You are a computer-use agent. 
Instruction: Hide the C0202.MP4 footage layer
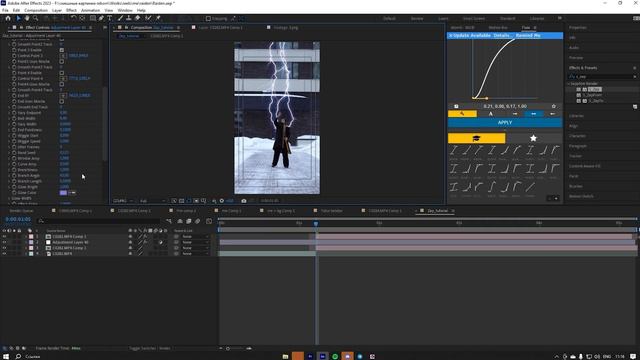[4, 253]
